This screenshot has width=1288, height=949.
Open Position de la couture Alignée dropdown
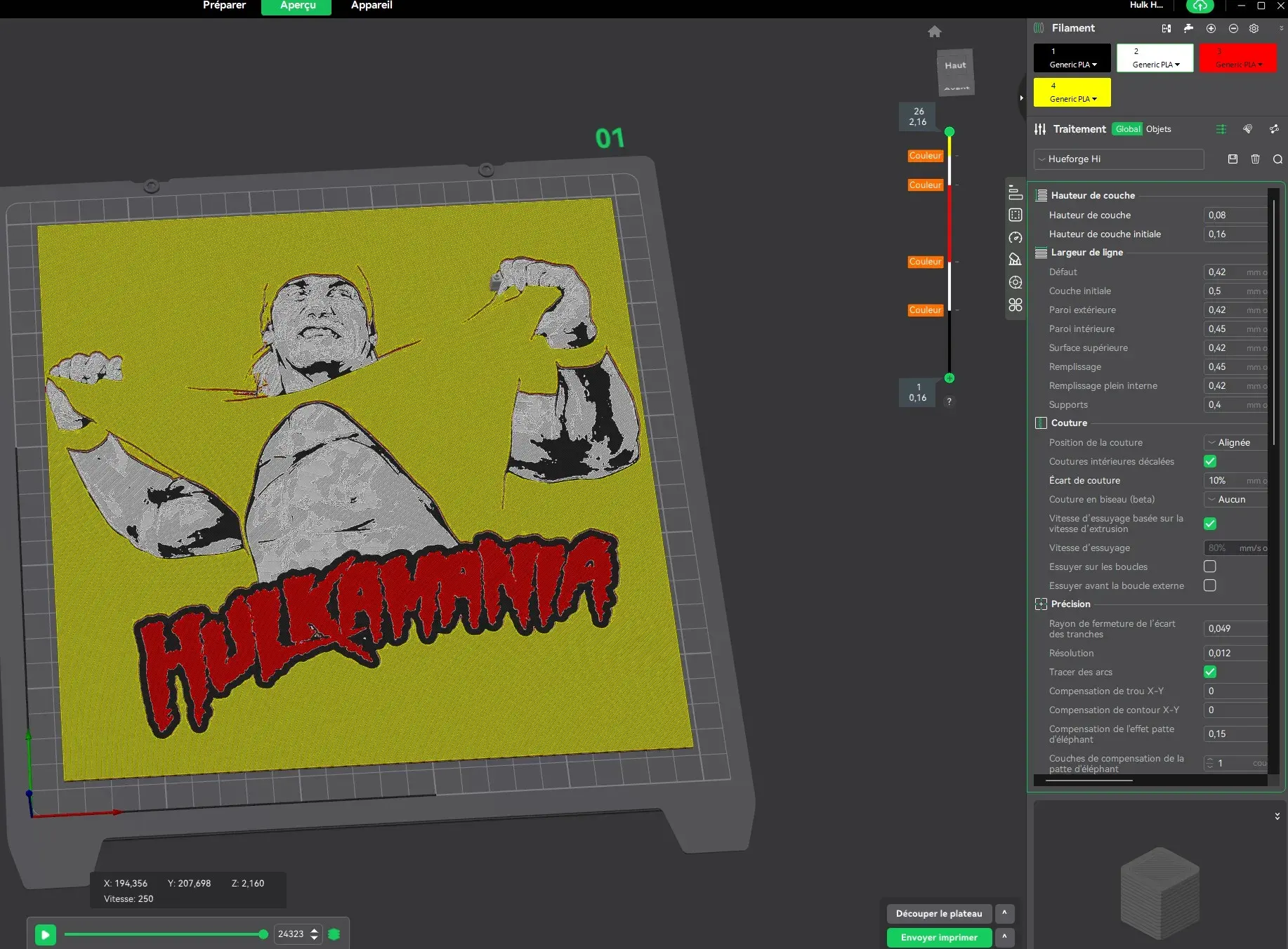[1237, 443]
